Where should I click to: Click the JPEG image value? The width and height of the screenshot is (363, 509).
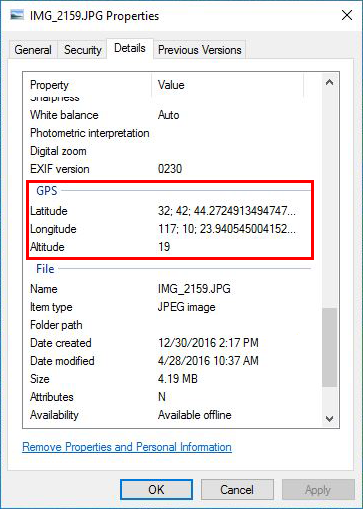point(186,307)
